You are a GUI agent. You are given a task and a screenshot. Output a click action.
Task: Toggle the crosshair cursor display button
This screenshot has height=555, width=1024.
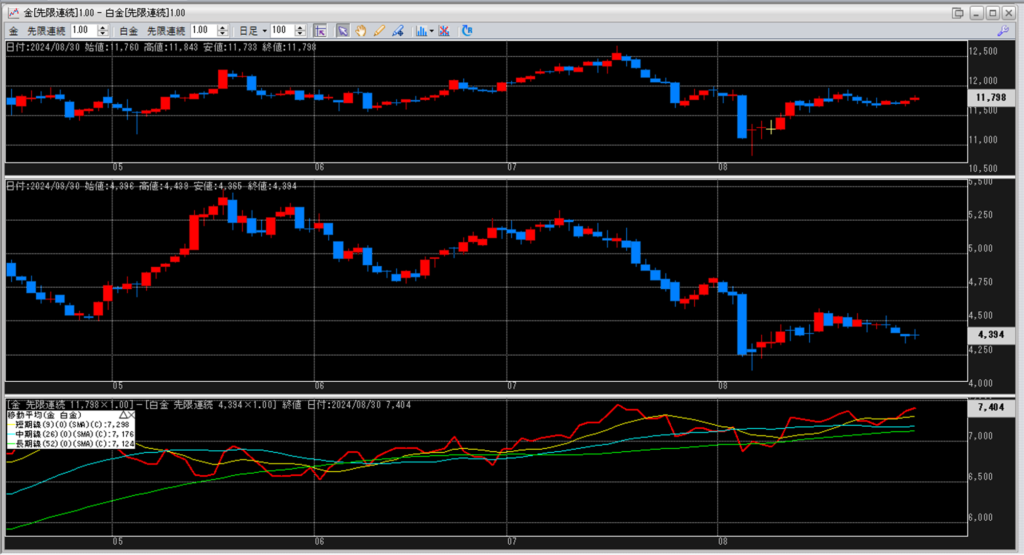click(320, 31)
